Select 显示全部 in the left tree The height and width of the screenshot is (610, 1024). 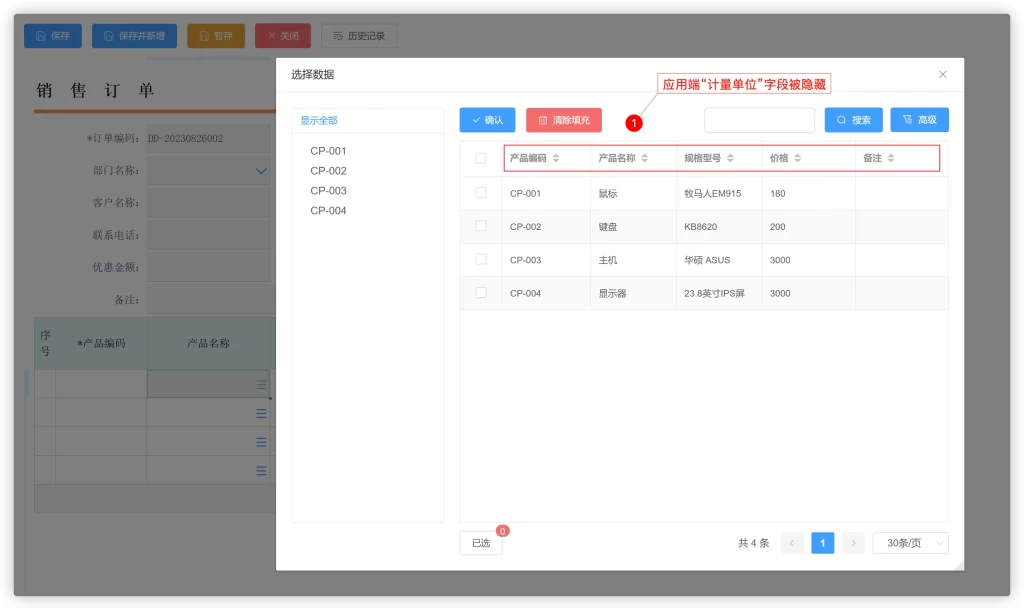319,120
